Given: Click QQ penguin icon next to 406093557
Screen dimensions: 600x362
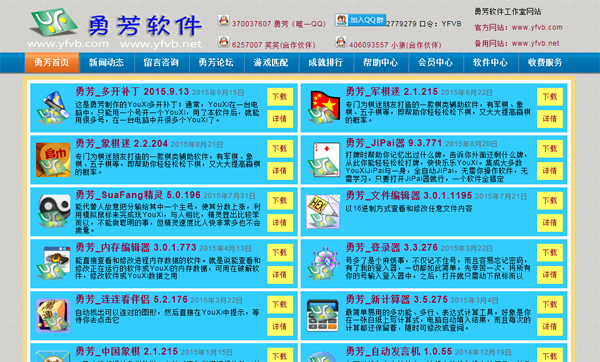Looking at the screenshot, I should 341,42.
